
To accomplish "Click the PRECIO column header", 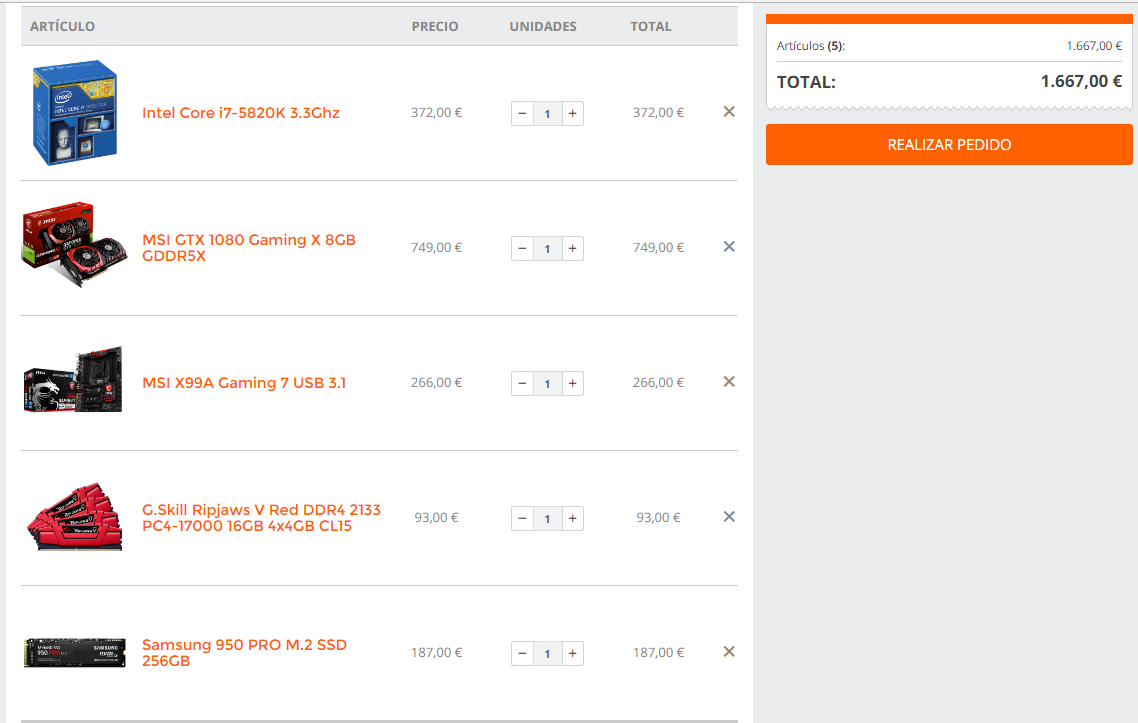I will pyautogui.click(x=435, y=26).
